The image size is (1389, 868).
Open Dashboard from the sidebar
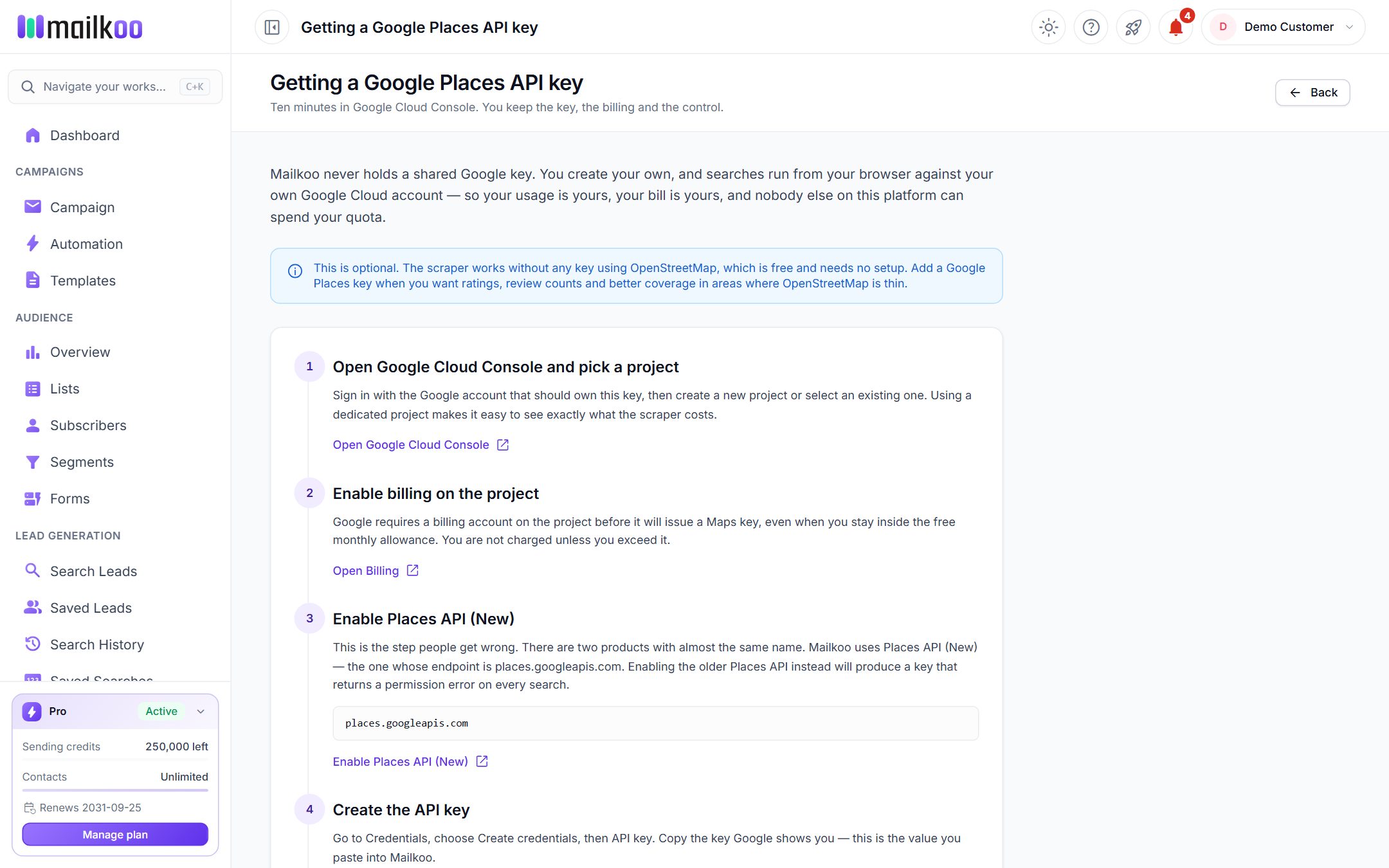point(115,136)
